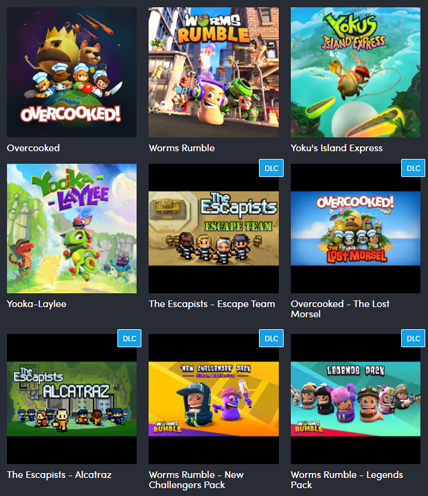Open the Overcooked title link
Viewport: 428px width, 496px height.
[33, 148]
